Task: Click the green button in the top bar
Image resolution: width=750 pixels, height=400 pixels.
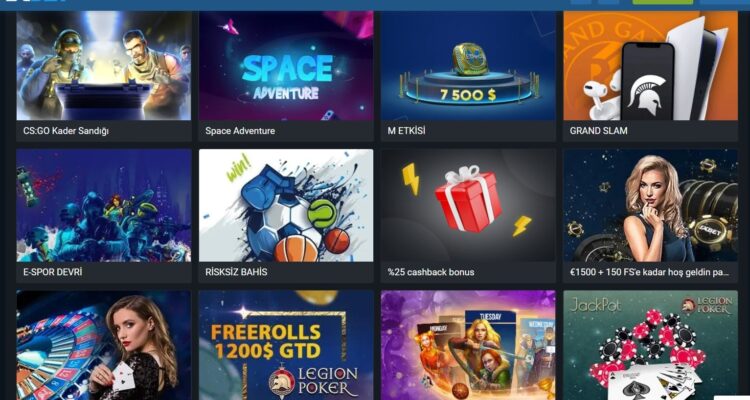Action: pos(662,2)
